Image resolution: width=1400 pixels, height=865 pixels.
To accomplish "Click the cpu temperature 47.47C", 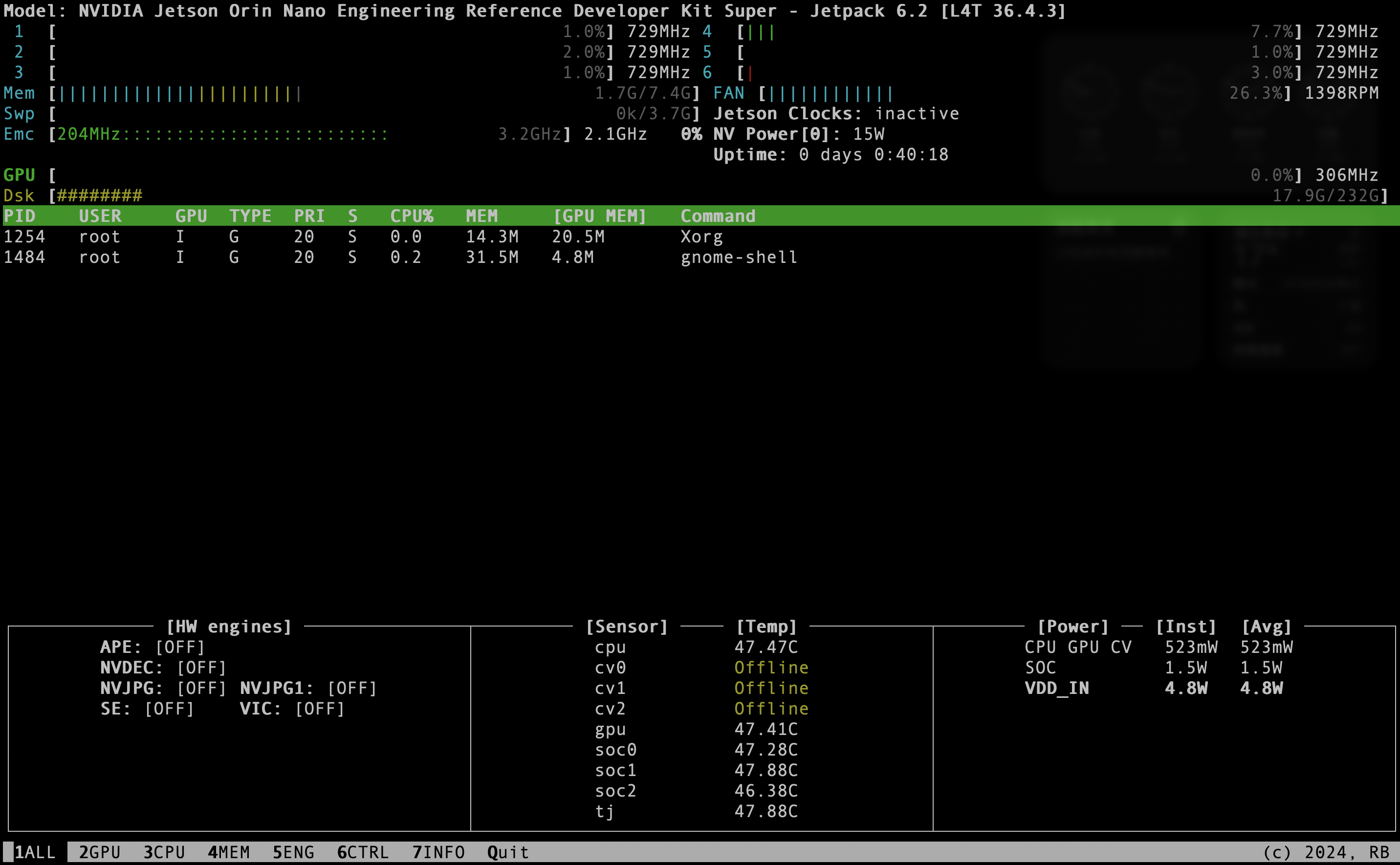I will [766, 648].
